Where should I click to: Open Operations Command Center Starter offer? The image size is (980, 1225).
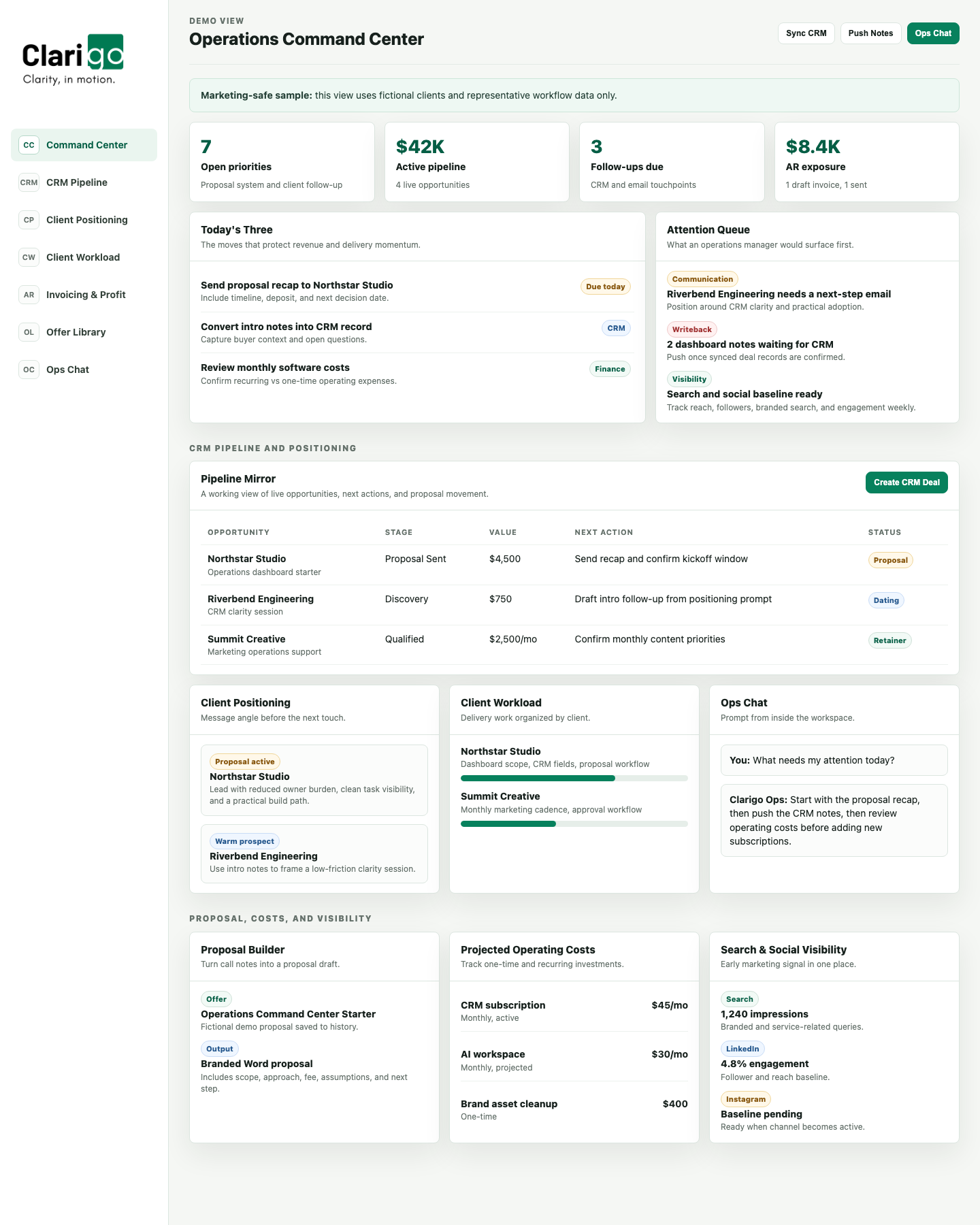click(x=288, y=1014)
